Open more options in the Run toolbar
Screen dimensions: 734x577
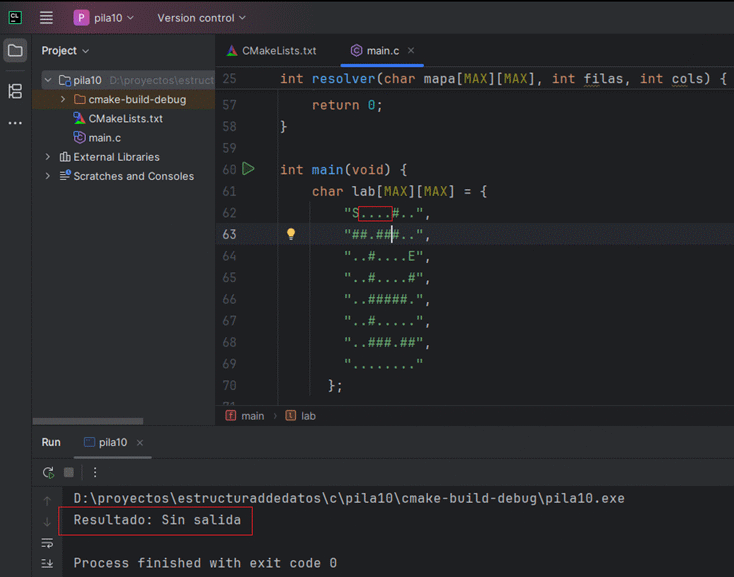pos(95,472)
